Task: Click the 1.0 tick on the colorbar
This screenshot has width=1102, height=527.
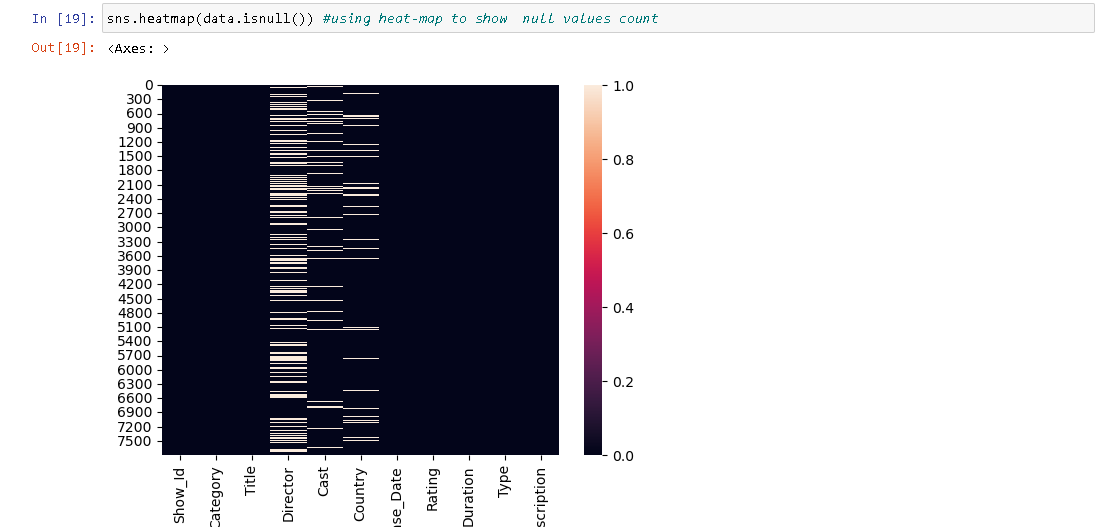Action: point(625,86)
